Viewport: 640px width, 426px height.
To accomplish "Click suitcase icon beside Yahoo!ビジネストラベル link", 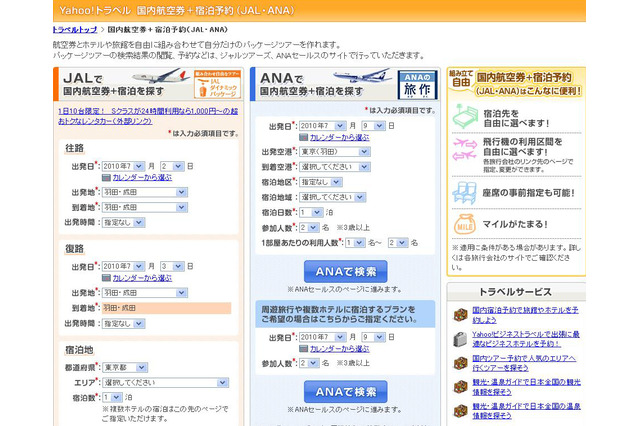I will [x=460, y=339].
